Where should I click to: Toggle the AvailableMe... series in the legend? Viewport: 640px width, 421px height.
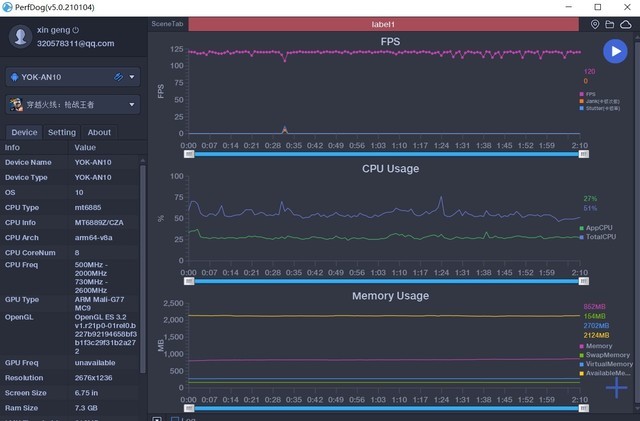coord(605,373)
